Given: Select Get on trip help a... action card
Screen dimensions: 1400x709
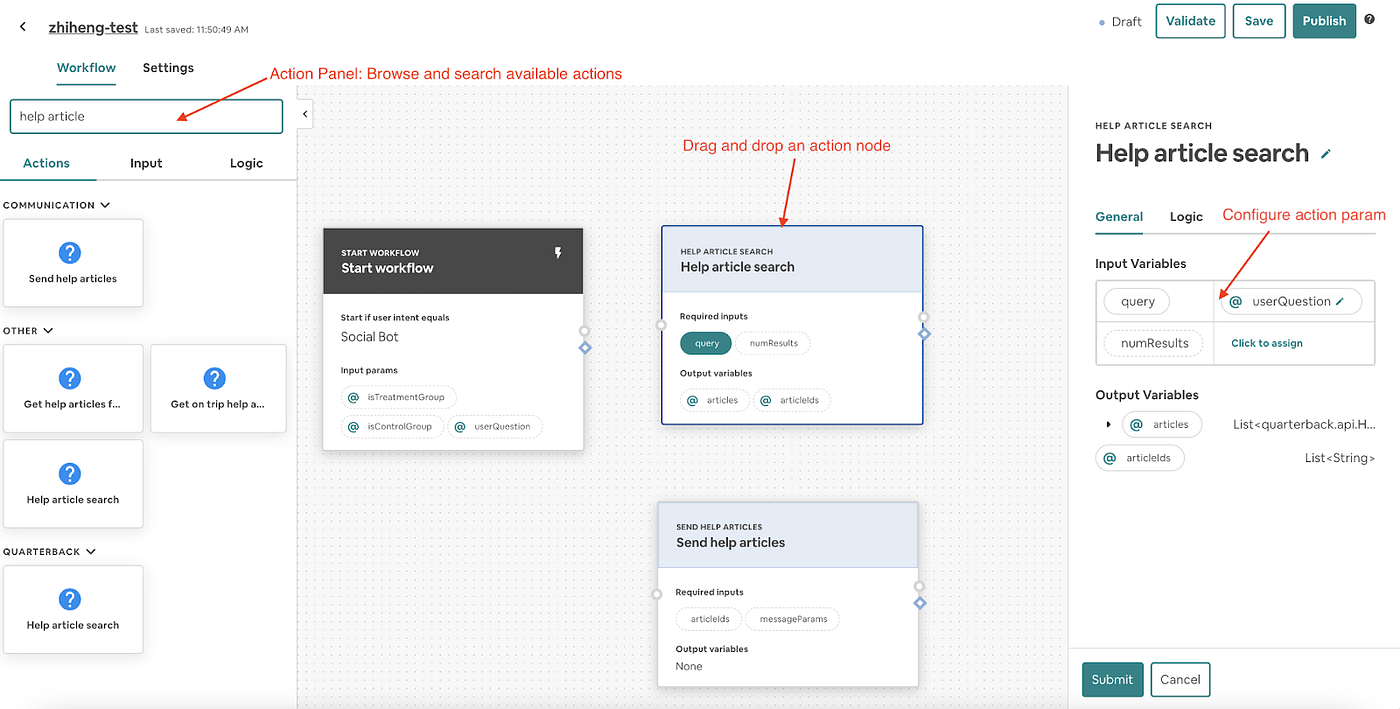Looking at the screenshot, I should tap(218, 389).
